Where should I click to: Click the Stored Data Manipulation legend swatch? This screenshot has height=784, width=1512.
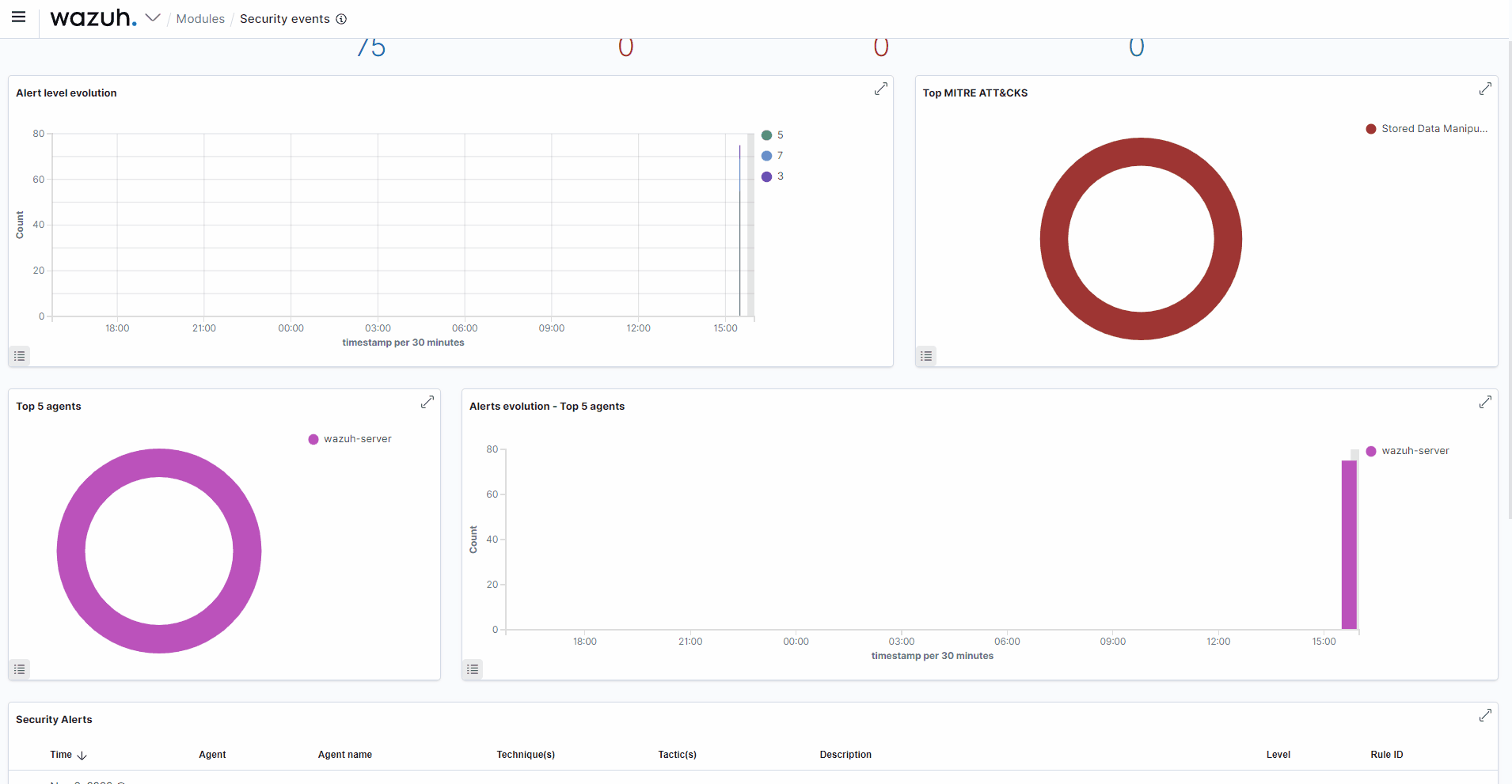(x=1371, y=128)
